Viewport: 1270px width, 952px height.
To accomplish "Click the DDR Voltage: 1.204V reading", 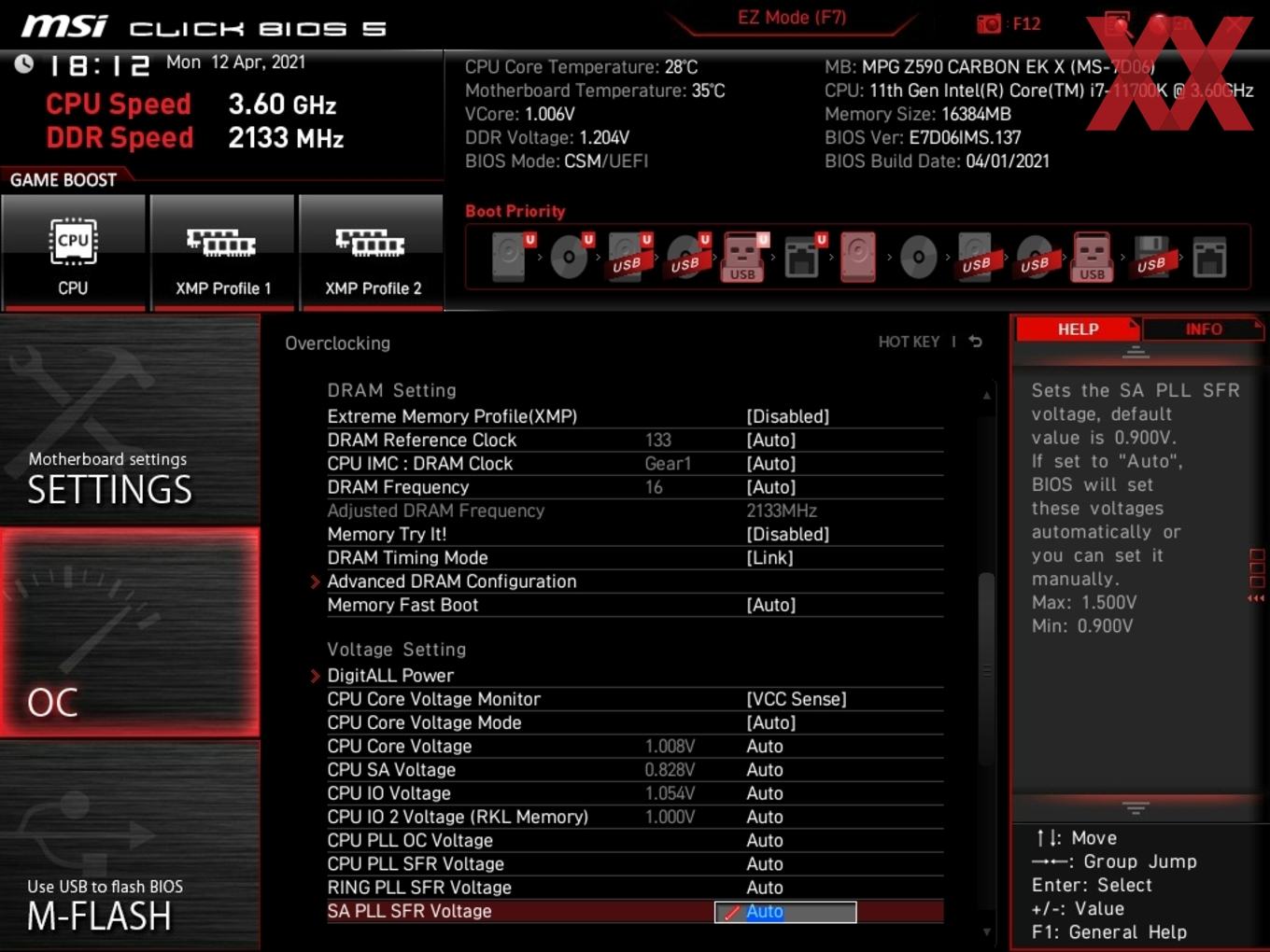I will click(547, 137).
